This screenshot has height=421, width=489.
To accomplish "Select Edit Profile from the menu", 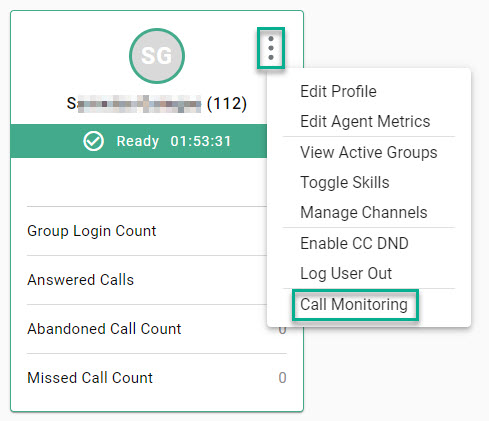I will pyautogui.click(x=338, y=91).
